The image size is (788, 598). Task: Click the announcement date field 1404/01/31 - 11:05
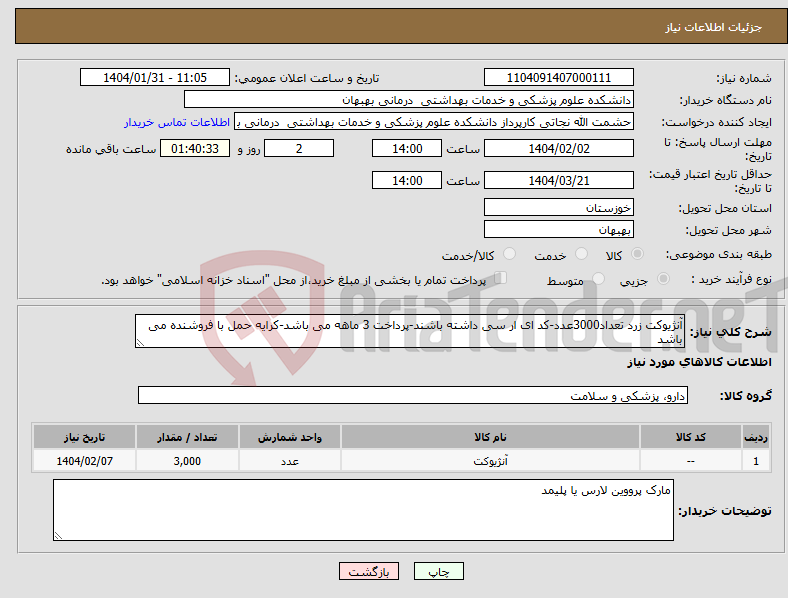(x=155, y=77)
